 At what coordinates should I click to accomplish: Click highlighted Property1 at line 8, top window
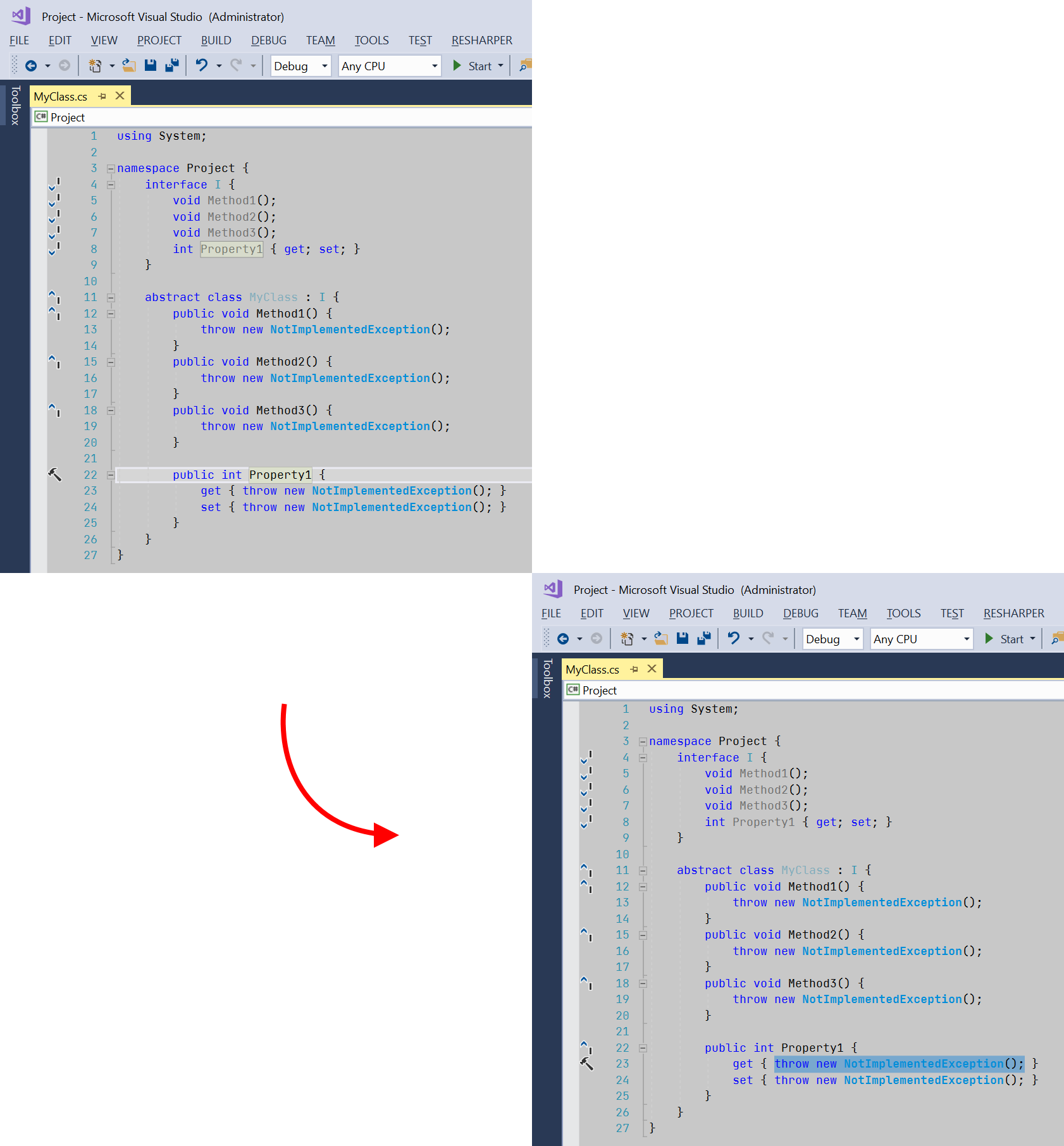(232, 249)
